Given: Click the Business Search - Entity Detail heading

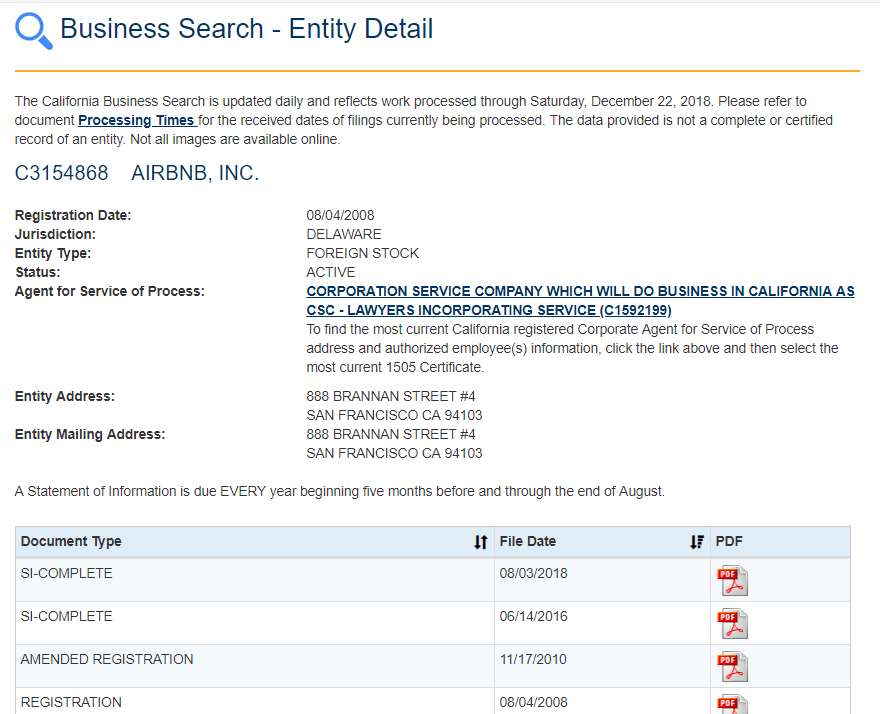Looking at the screenshot, I should click(246, 29).
